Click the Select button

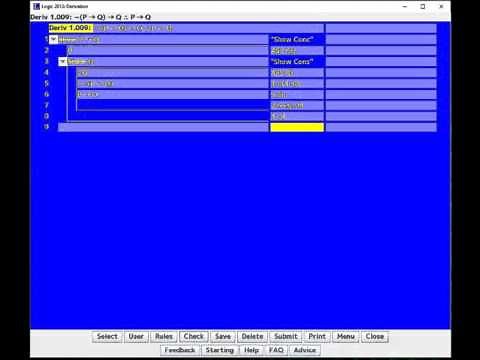pos(107,336)
